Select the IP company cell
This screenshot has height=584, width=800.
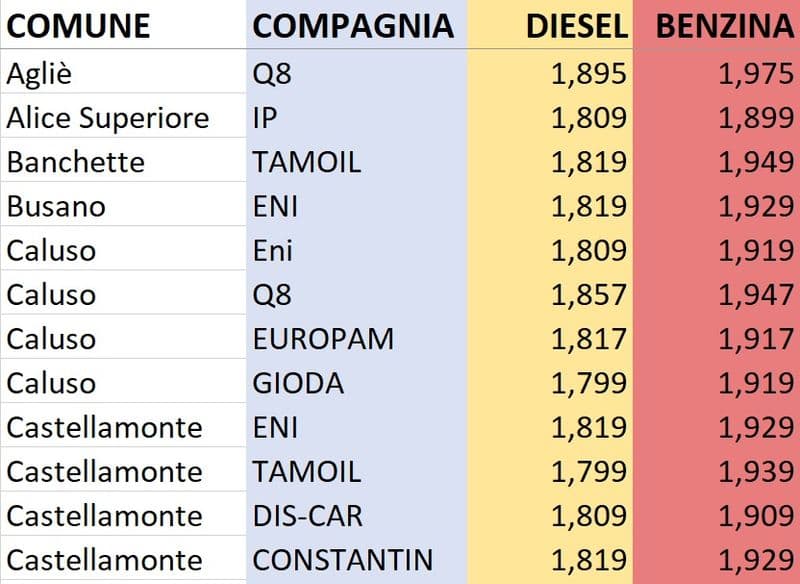click(266, 118)
